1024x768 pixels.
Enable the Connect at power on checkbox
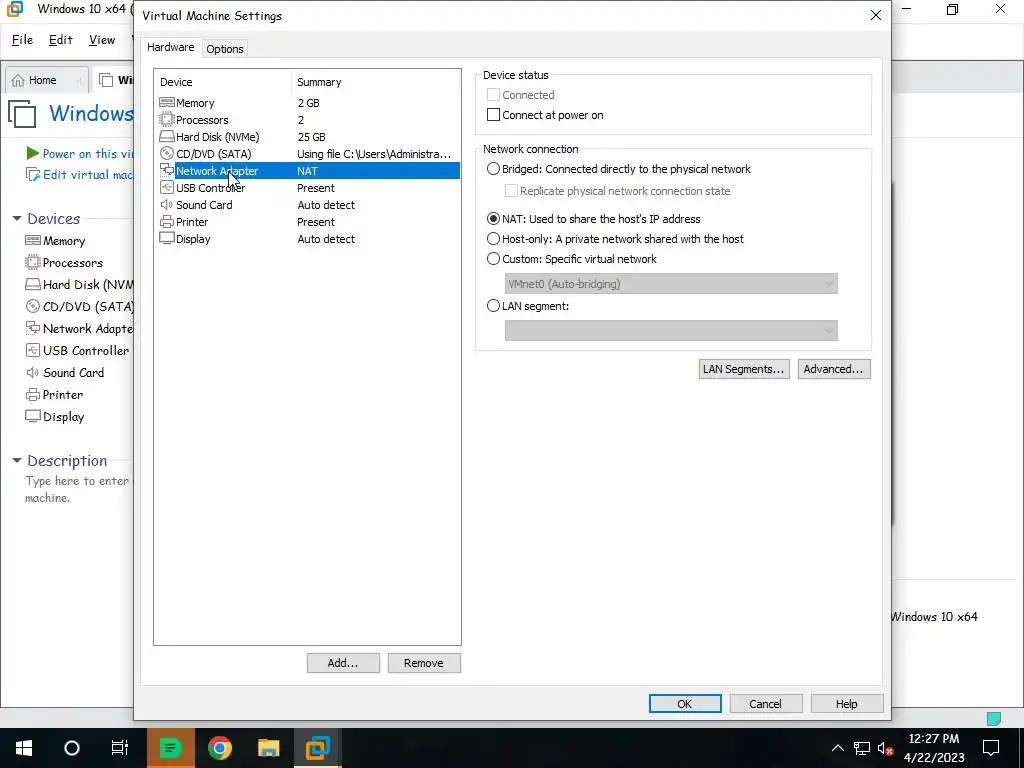coord(494,115)
